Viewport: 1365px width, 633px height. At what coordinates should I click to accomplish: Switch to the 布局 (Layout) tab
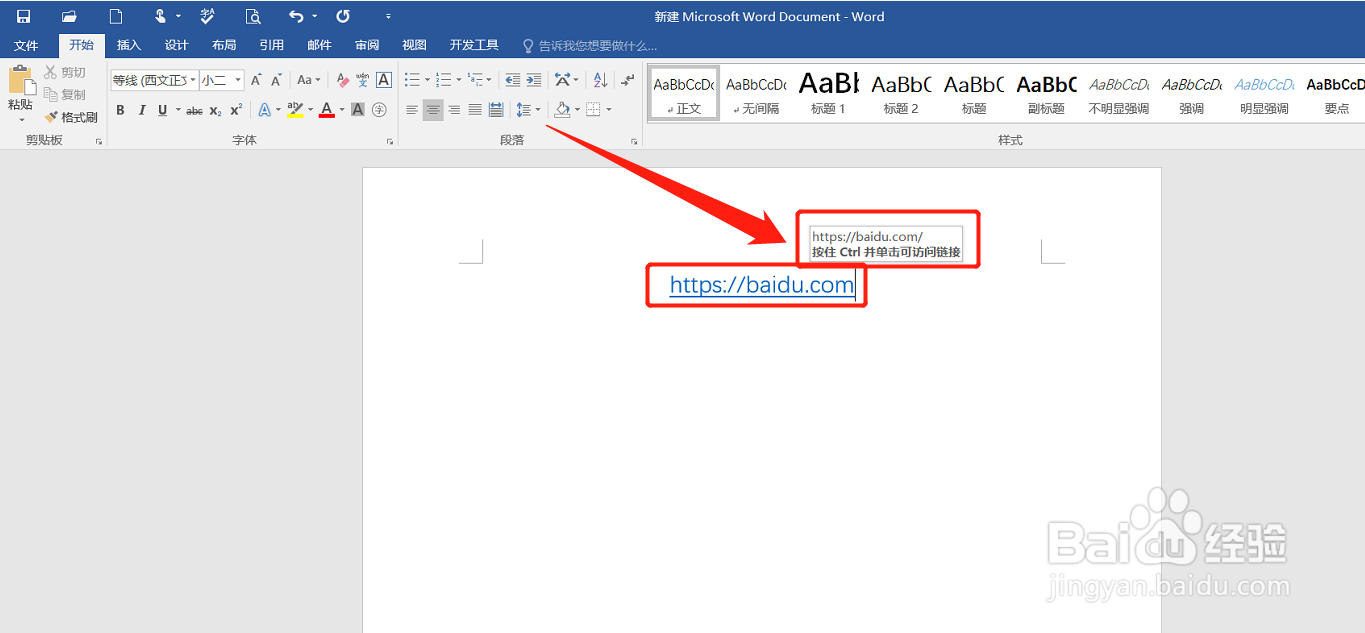[224, 45]
